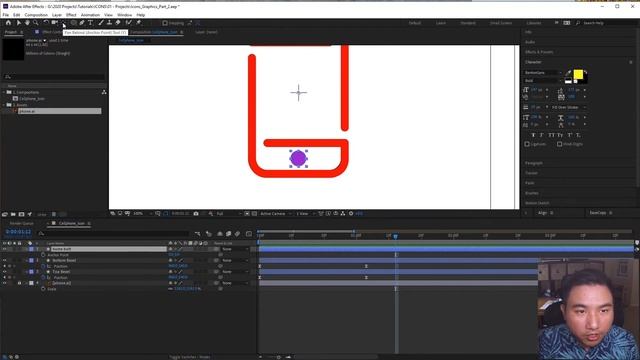640x360 pixels.
Task: Open Top Bezel parent None dropdown
Action: pyautogui.click(x=234, y=271)
